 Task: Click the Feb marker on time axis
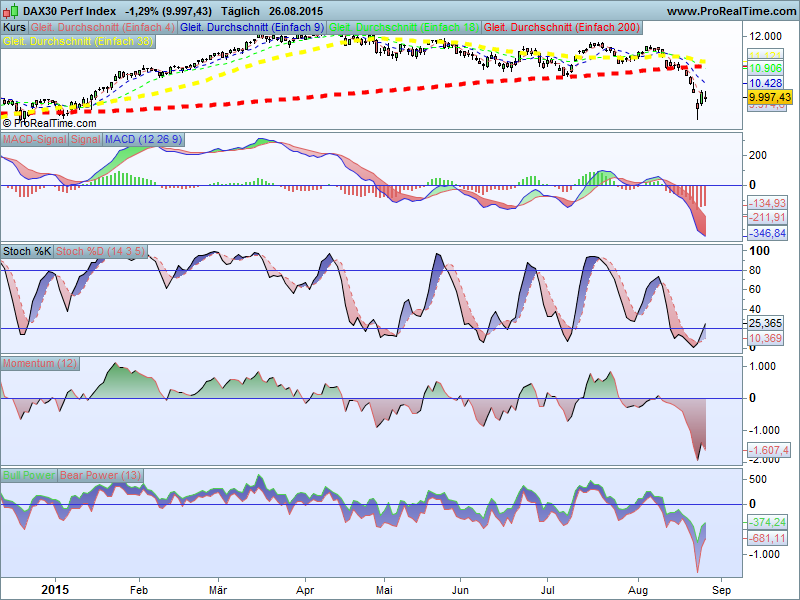[x=139, y=590]
